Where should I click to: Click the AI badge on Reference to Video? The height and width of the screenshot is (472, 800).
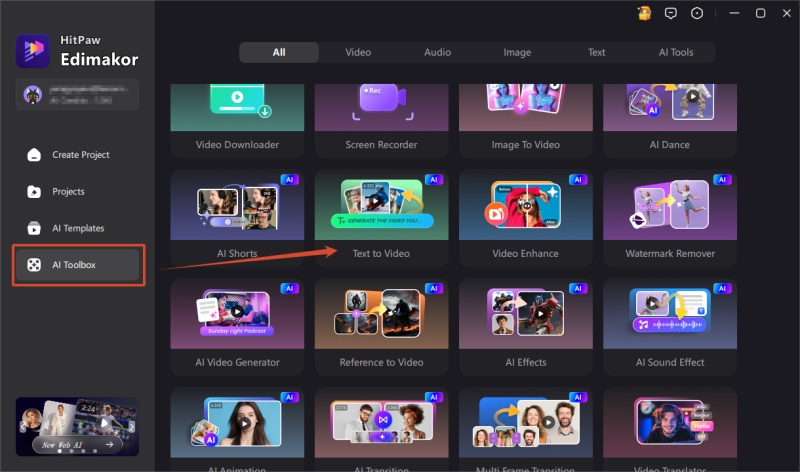(x=434, y=288)
